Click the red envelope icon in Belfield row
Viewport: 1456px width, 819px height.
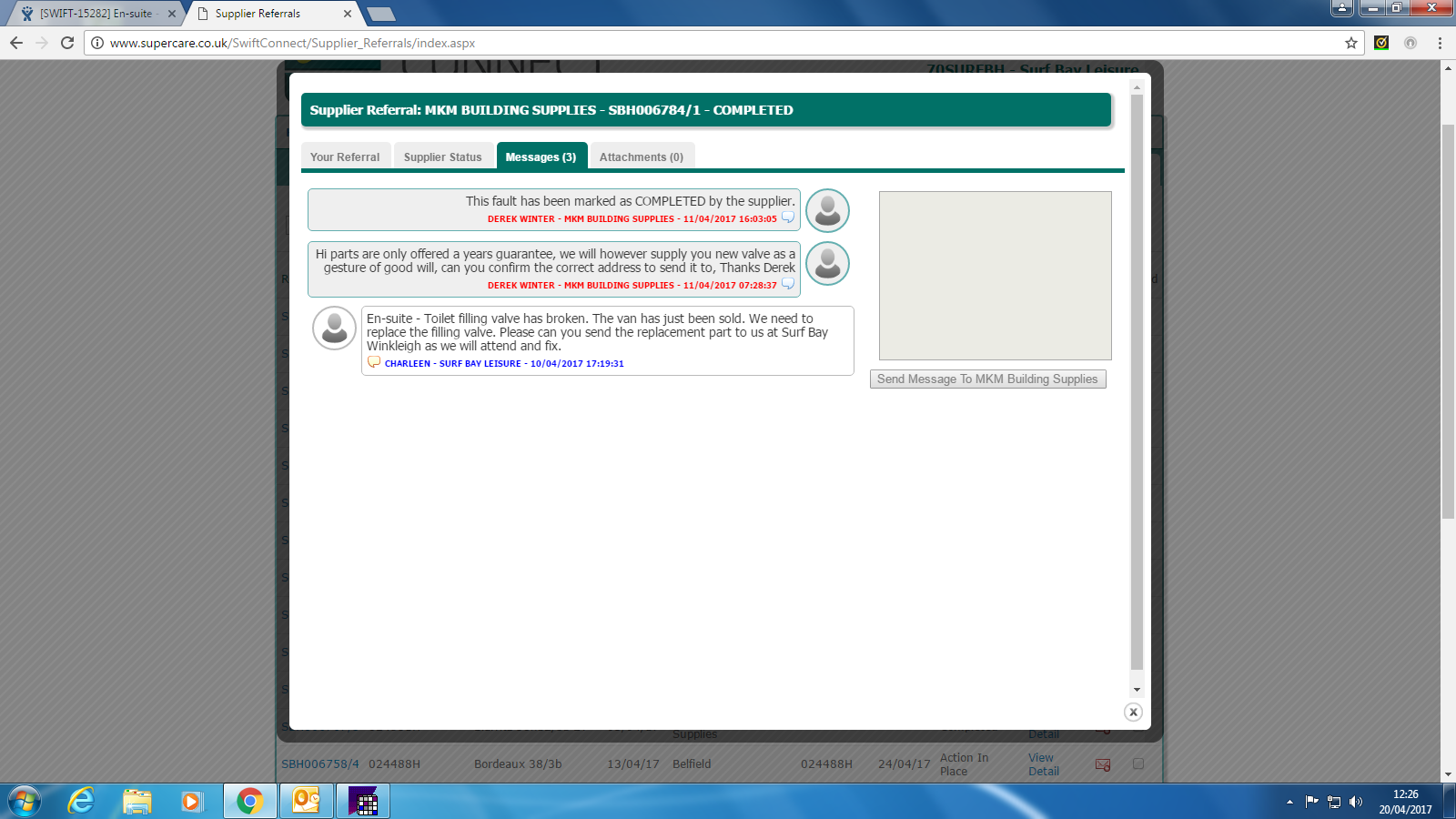pyautogui.click(x=1103, y=765)
